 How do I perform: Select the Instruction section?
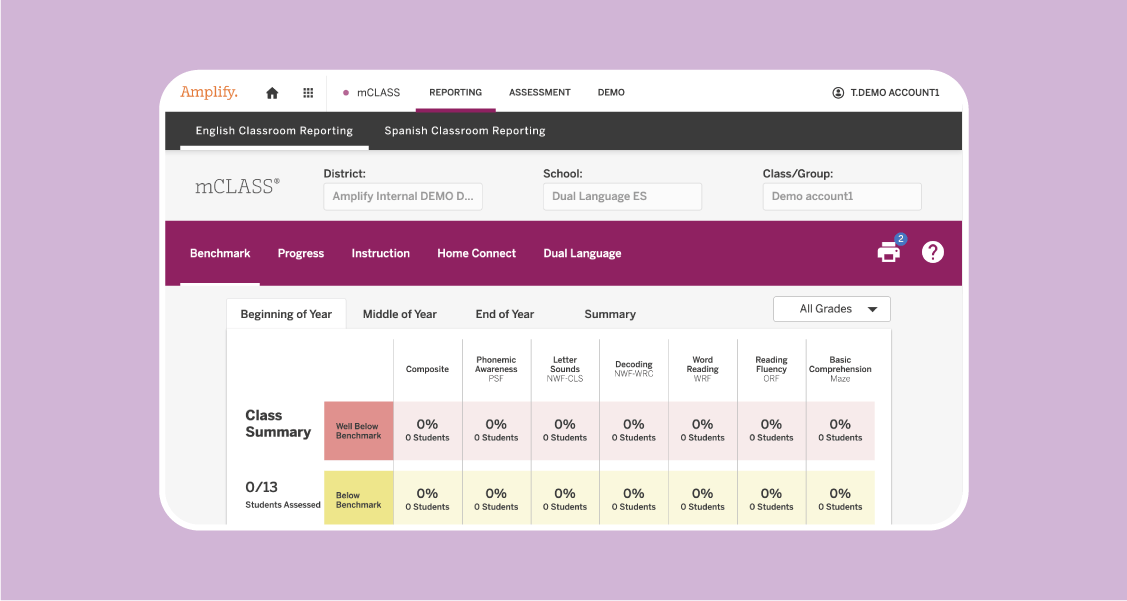[x=380, y=253]
